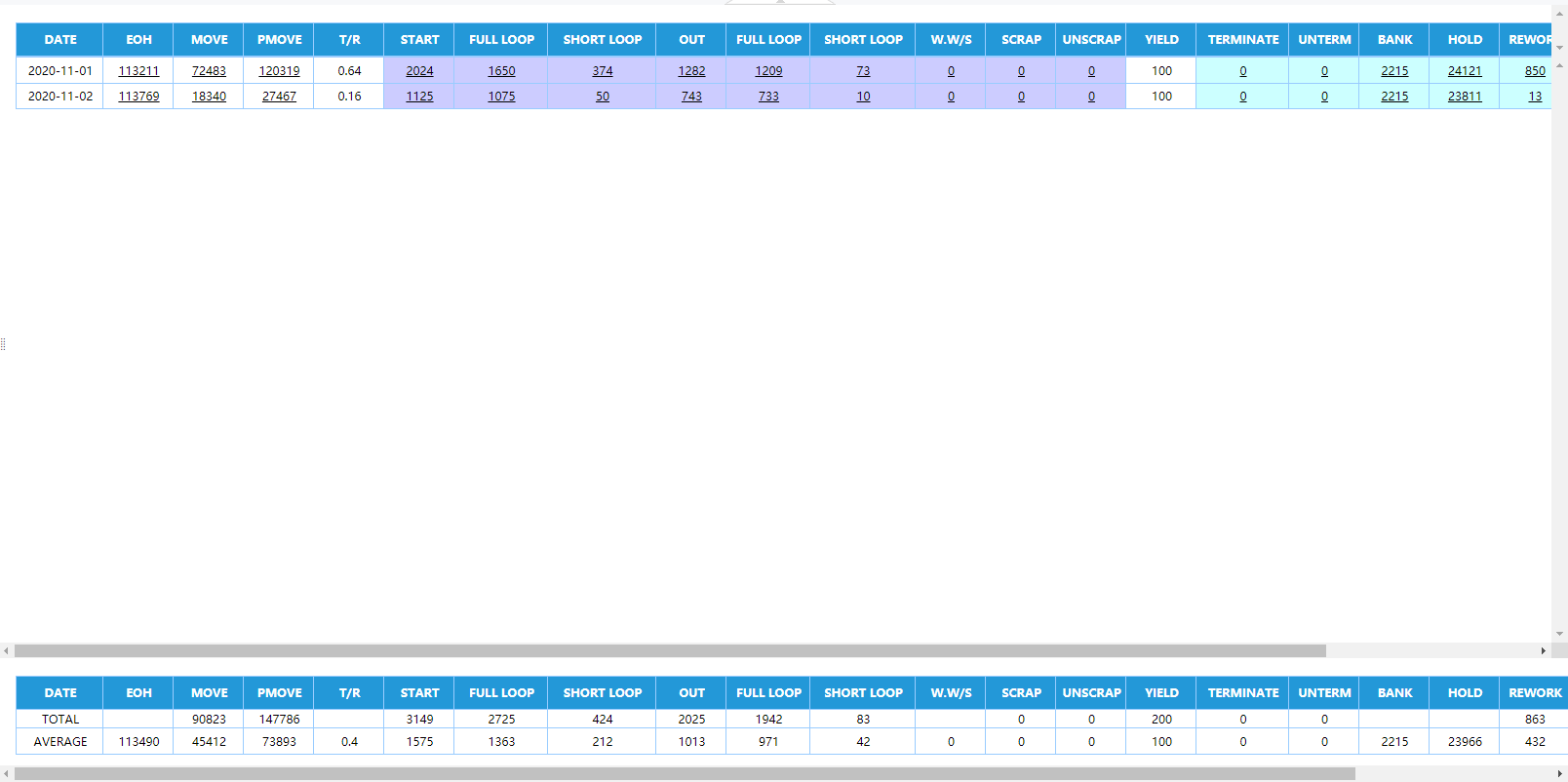Open TERMINATE 0 link in 2020-11-01 row
This screenshot has height=782, width=1568.
(1242, 71)
